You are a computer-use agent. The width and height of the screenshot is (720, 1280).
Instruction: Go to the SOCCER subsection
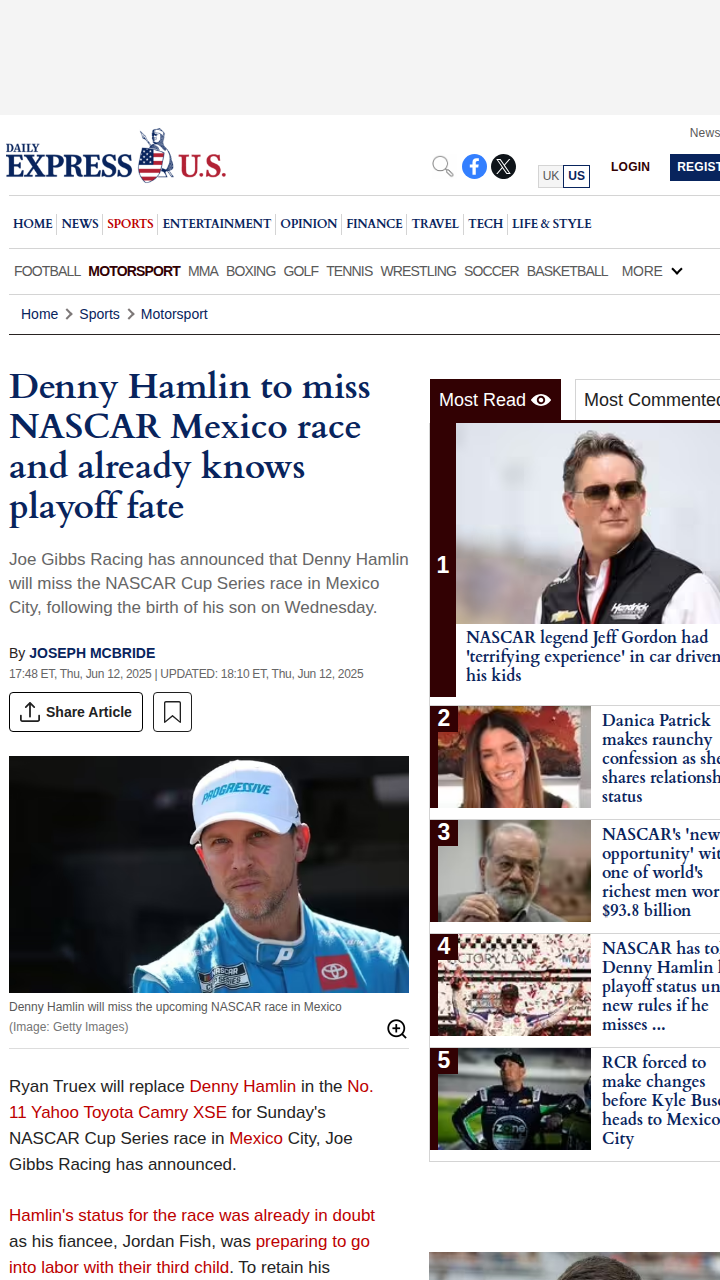click(x=492, y=271)
